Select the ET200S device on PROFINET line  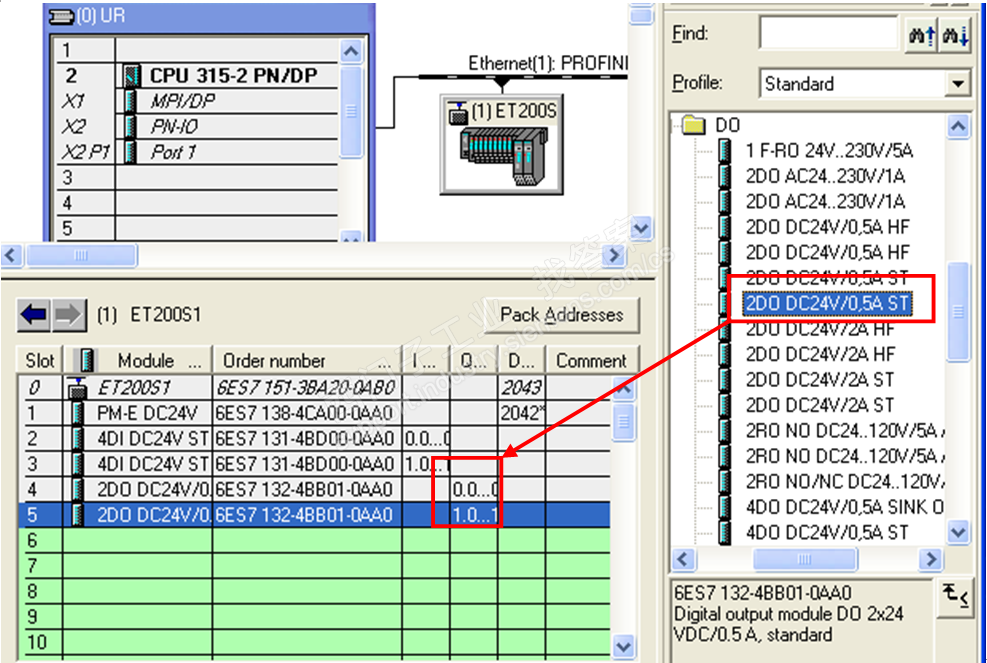(x=501, y=144)
